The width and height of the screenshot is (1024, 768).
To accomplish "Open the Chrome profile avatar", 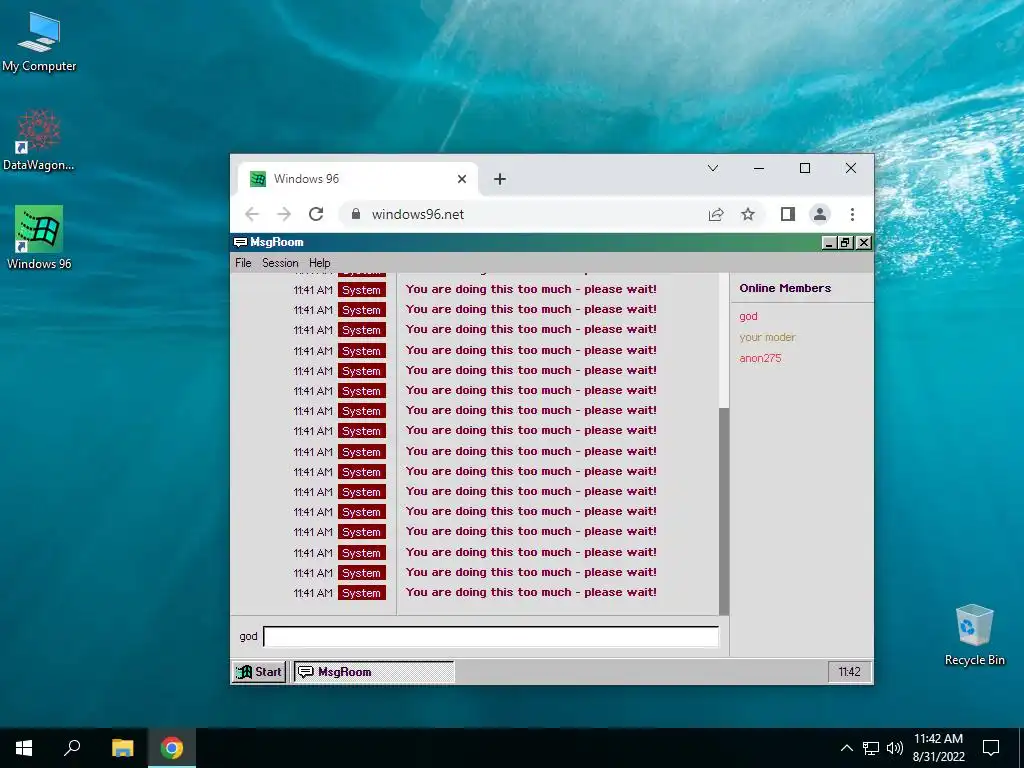I will [x=820, y=214].
